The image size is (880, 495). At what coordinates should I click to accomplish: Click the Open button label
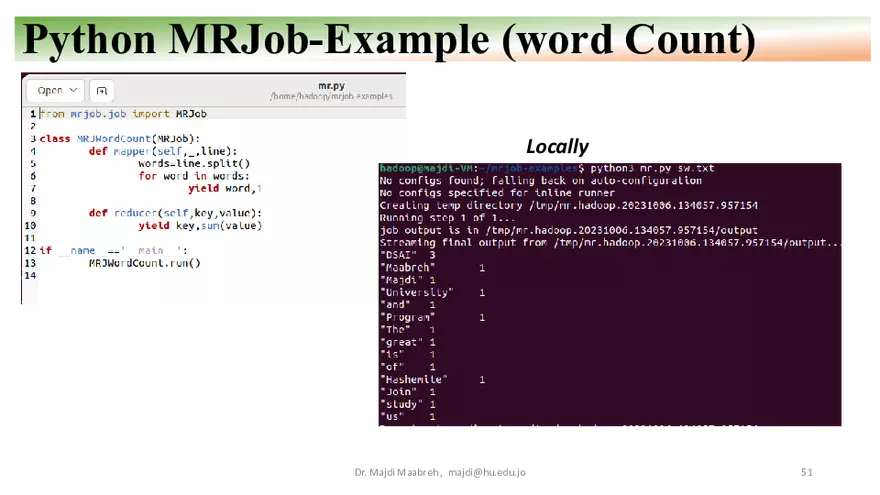pyautogui.click(x=50, y=90)
